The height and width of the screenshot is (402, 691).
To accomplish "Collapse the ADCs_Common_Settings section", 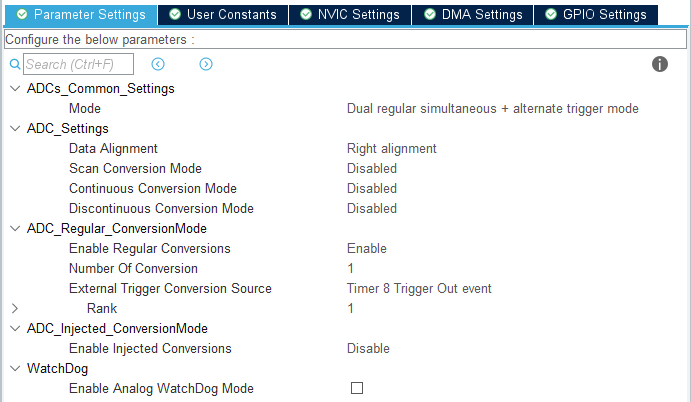I will [x=14, y=88].
